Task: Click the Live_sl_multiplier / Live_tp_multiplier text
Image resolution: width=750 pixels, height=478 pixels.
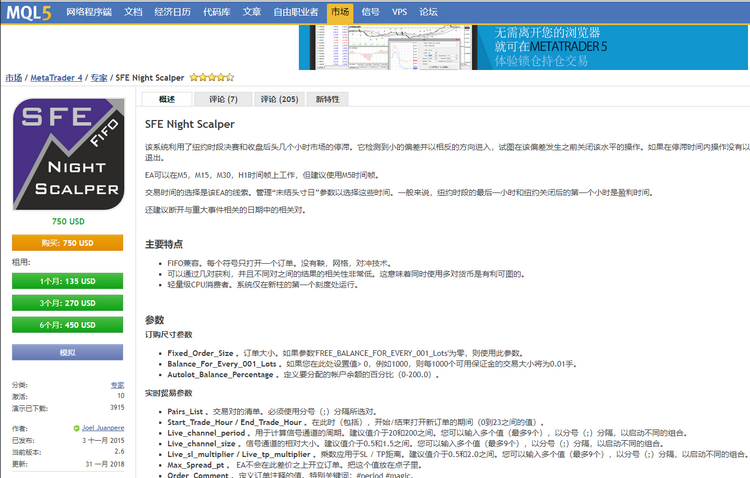Action: (239, 454)
